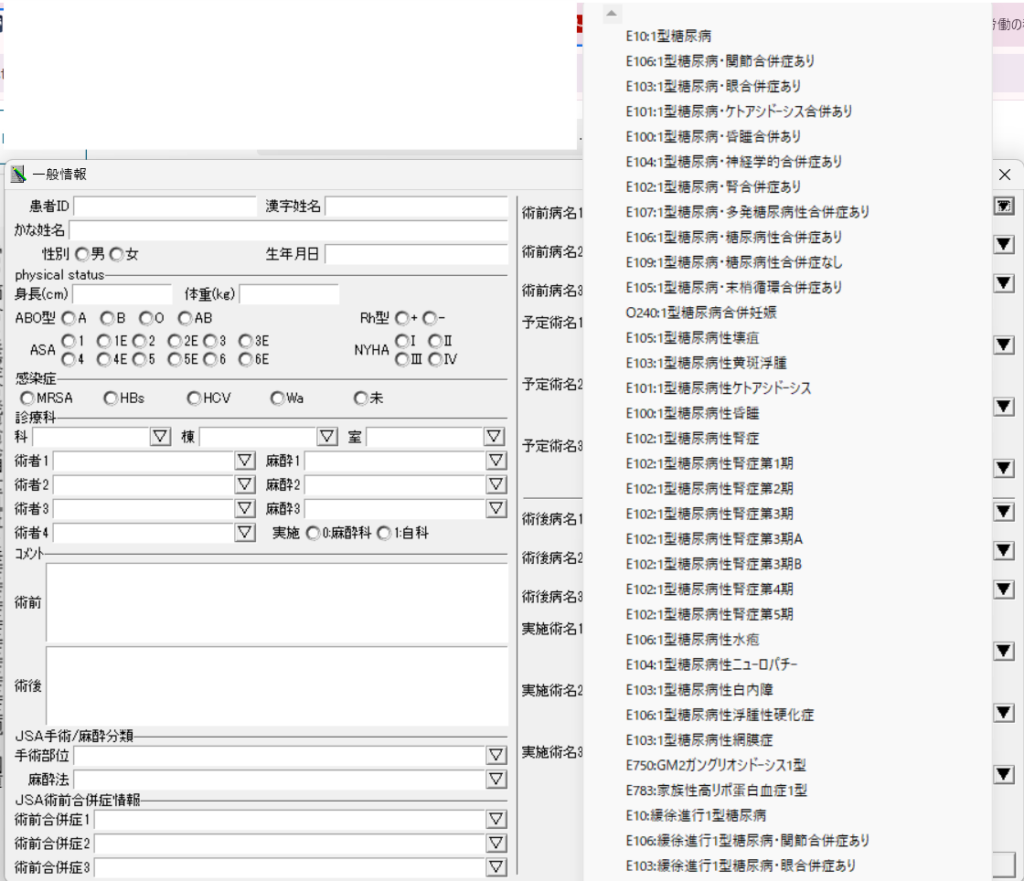This screenshot has height=881, width=1024.
Task: Choose E102:1型糖尿病性腎症第3期A entry
Action: point(714,539)
